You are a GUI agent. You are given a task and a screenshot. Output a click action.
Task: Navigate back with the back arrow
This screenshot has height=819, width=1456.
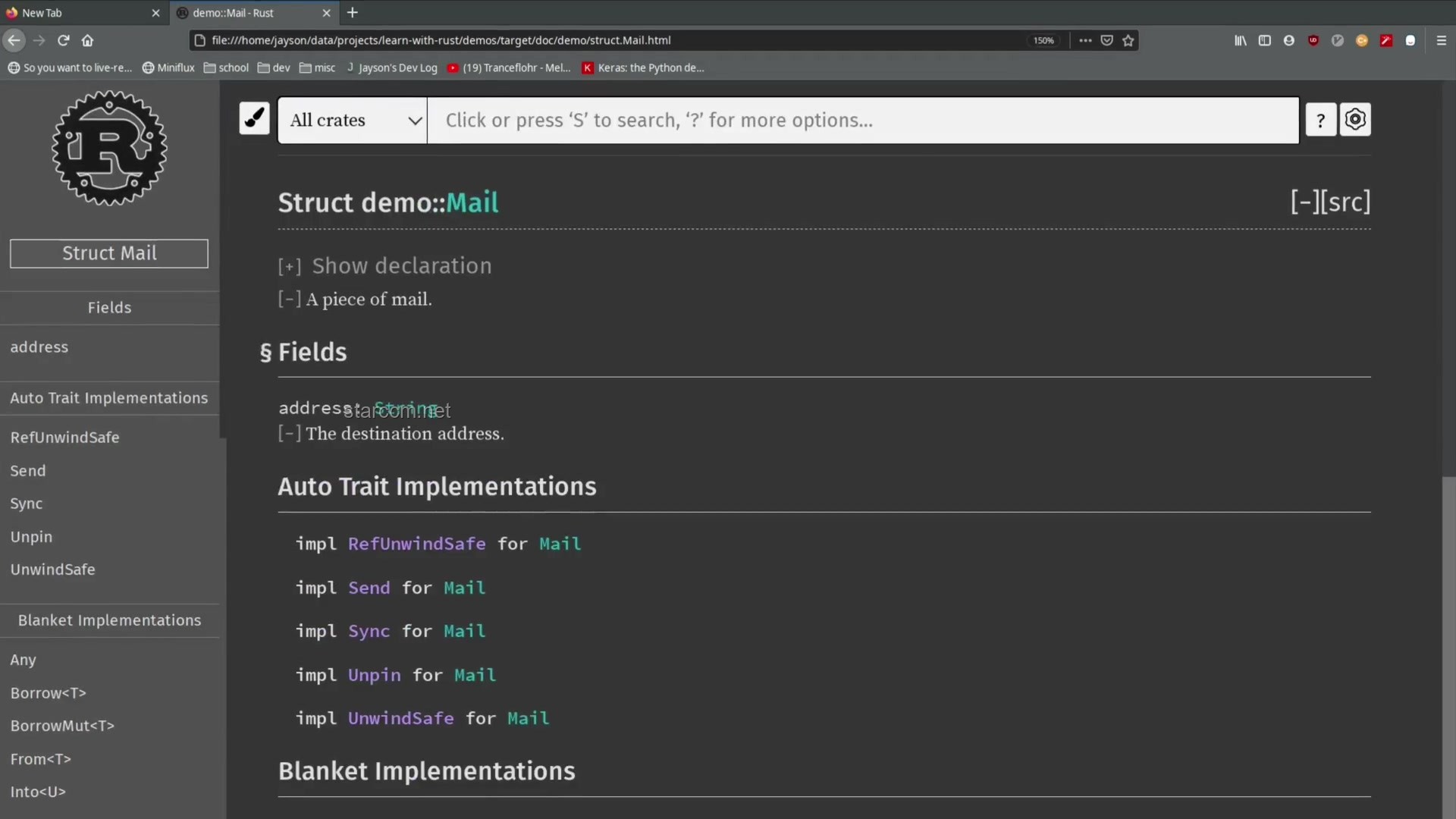point(14,40)
